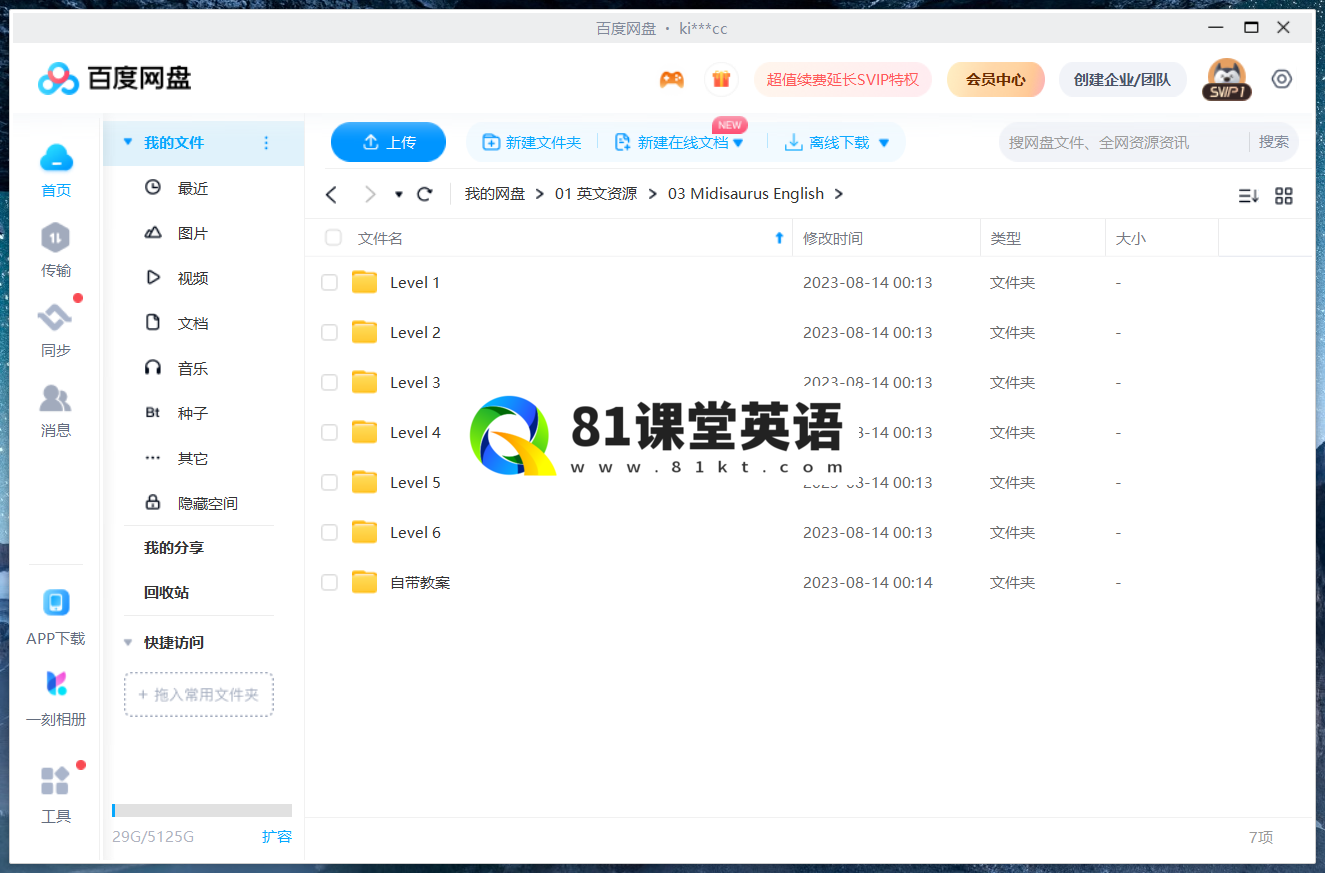This screenshot has height=873, width=1325.
Task: Focus the 搜网盘文件 search field
Action: point(1123,142)
